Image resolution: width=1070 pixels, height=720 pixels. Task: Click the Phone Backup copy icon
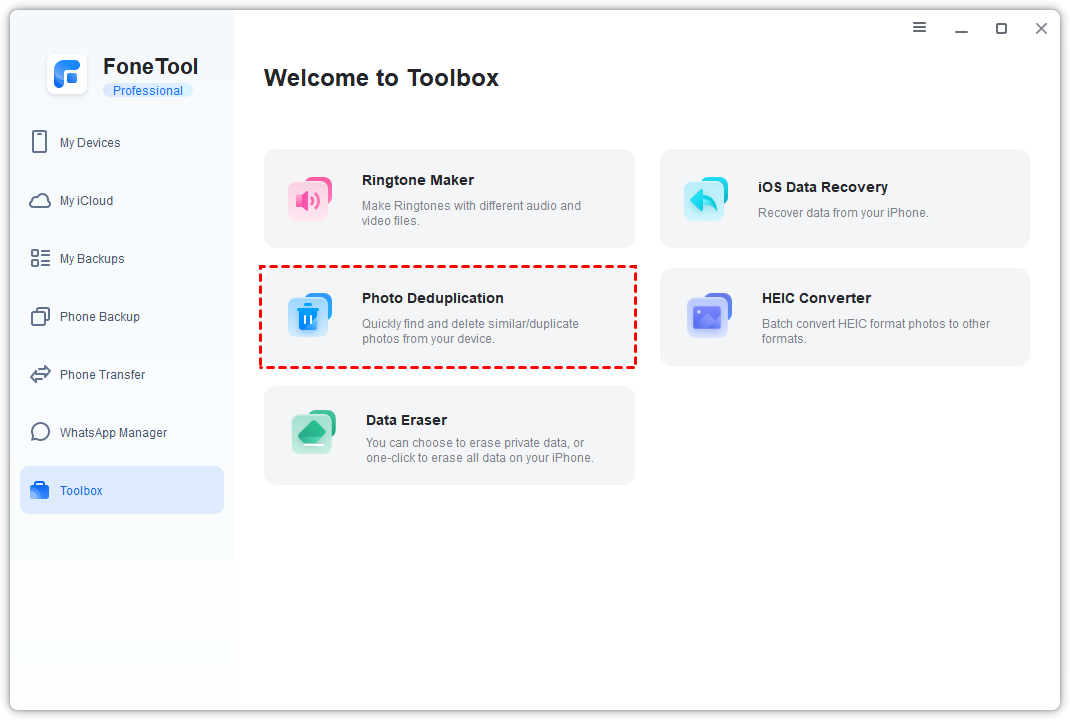point(40,317)
